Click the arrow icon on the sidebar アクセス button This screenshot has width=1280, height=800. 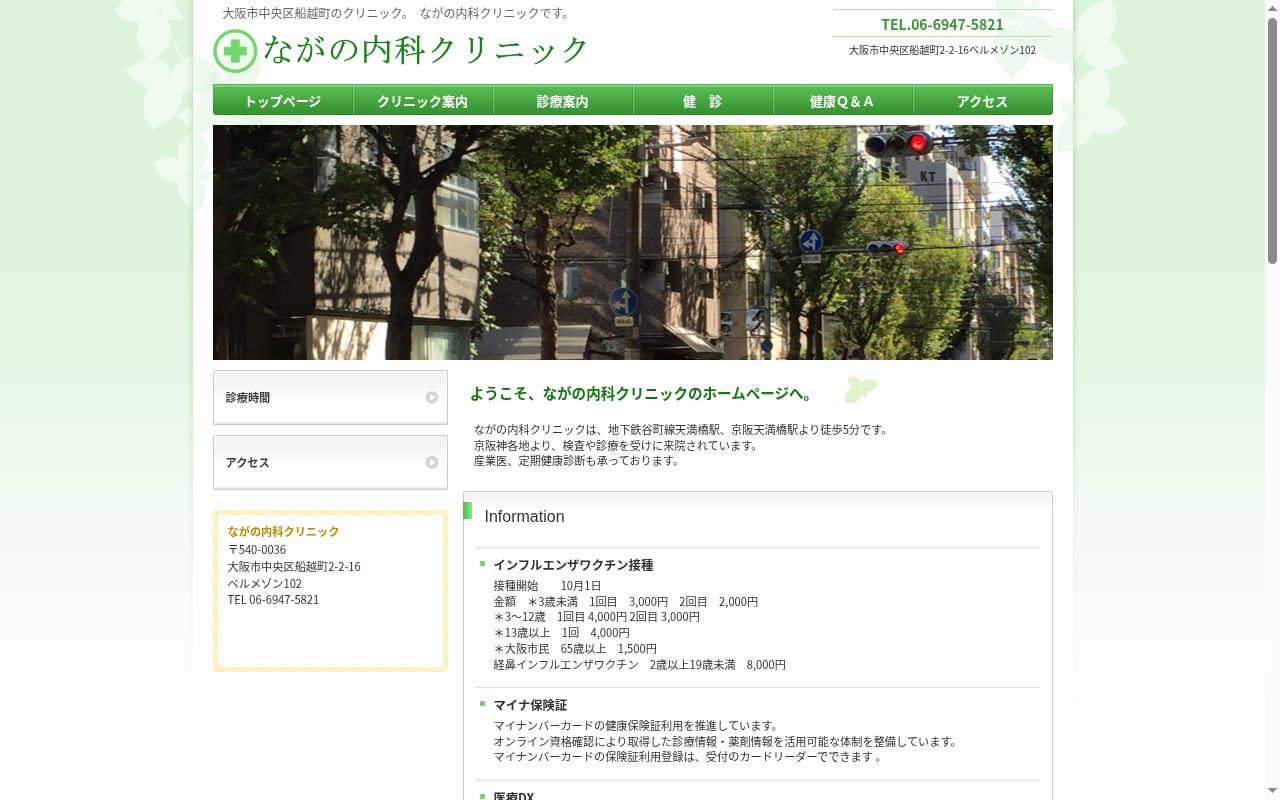pyautogui.click(x=432, y=462)
